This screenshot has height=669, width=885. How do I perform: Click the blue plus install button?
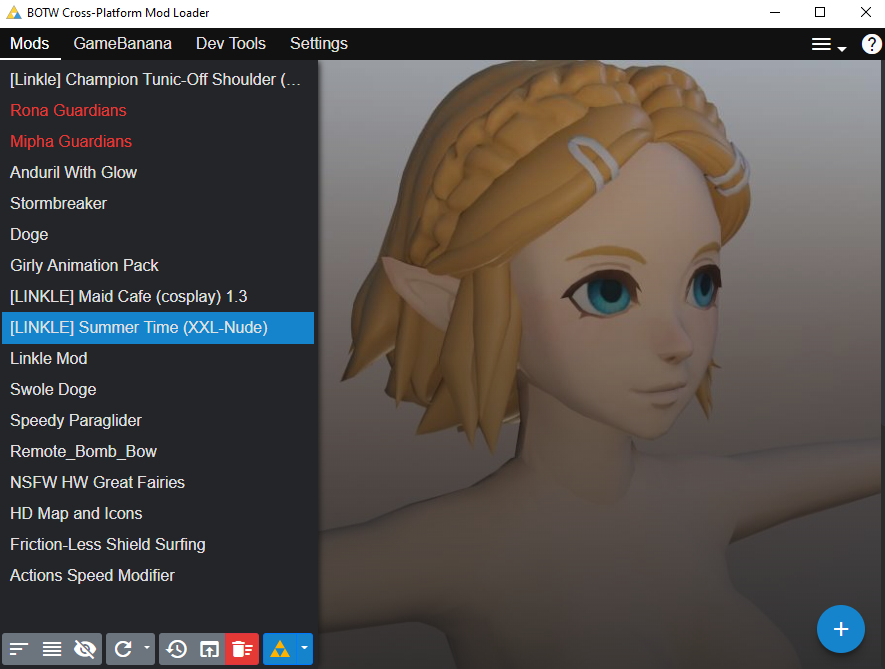(840, 629)
